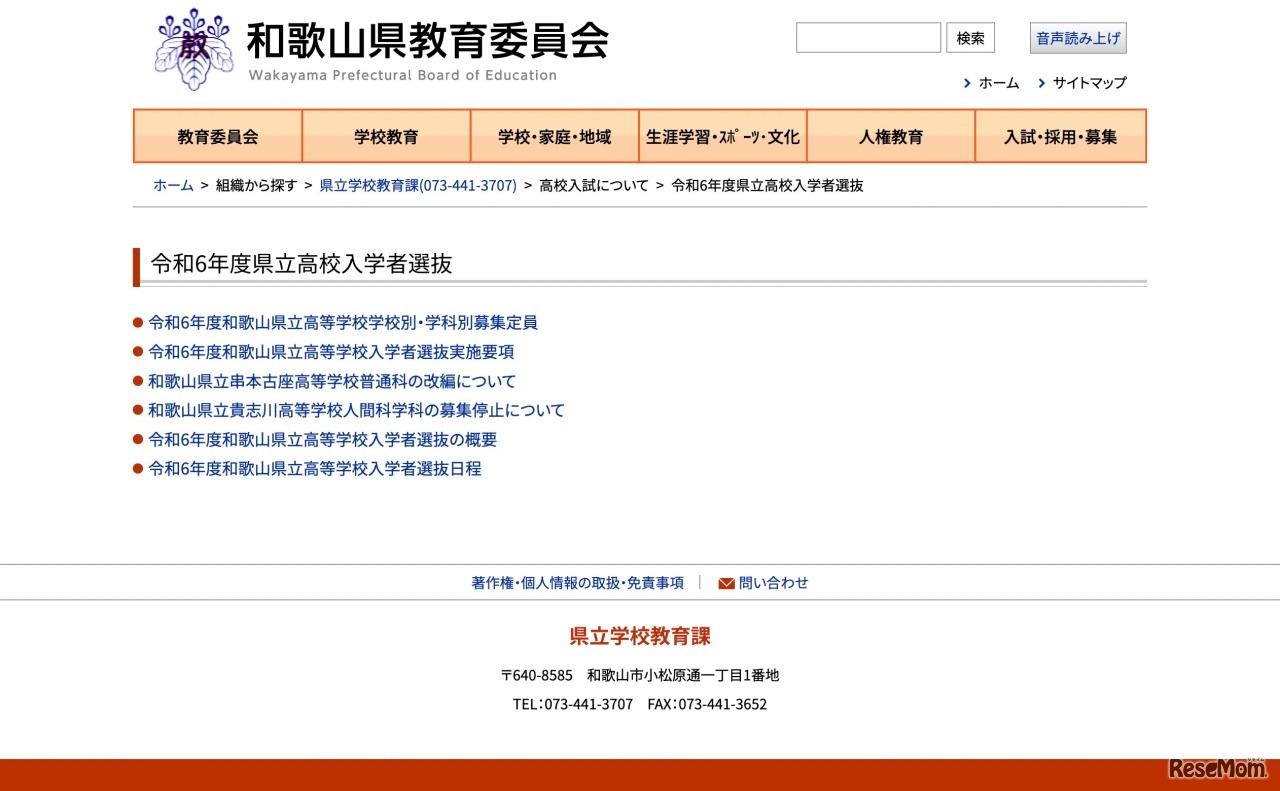Open the サイトマップ link
Viewport: 1280px width, 791px height.
click(x=1089, y=83)
